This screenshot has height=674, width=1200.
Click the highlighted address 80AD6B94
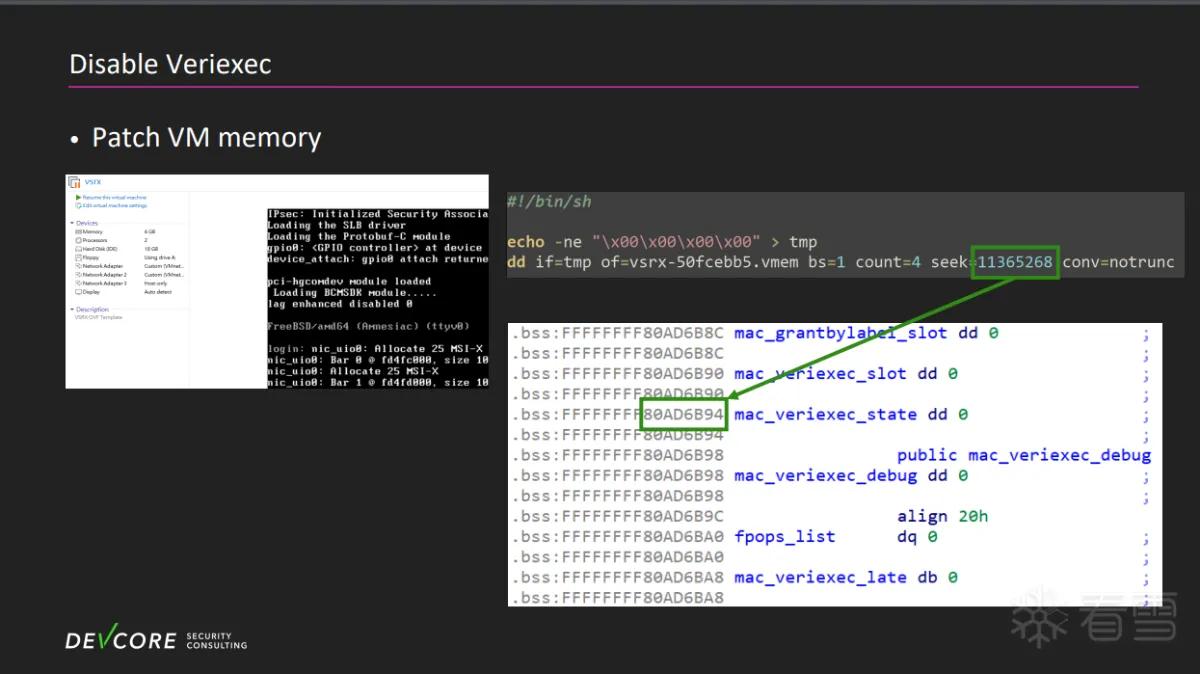684,414
